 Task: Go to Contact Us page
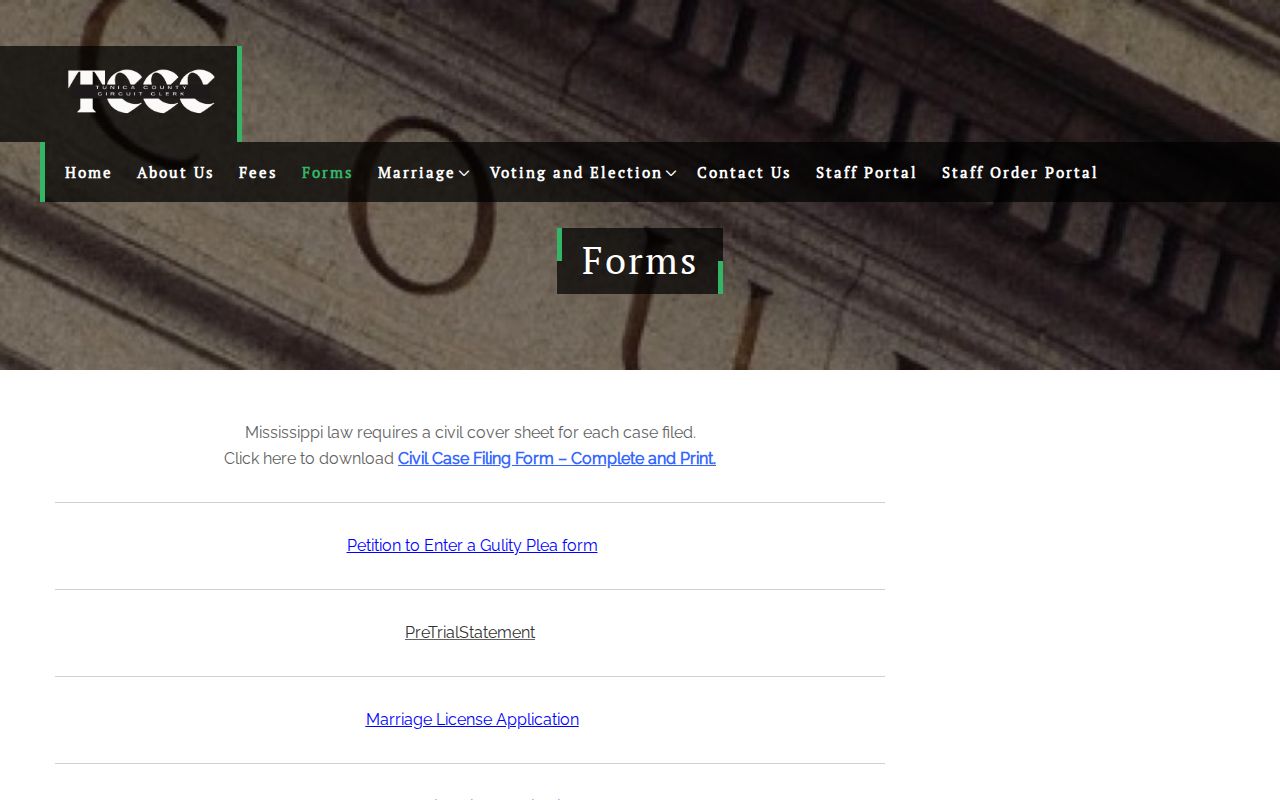tap(744, 173)
